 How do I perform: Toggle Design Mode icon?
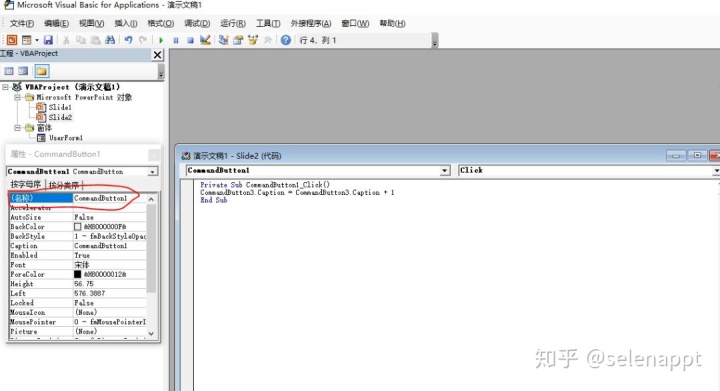205,40
